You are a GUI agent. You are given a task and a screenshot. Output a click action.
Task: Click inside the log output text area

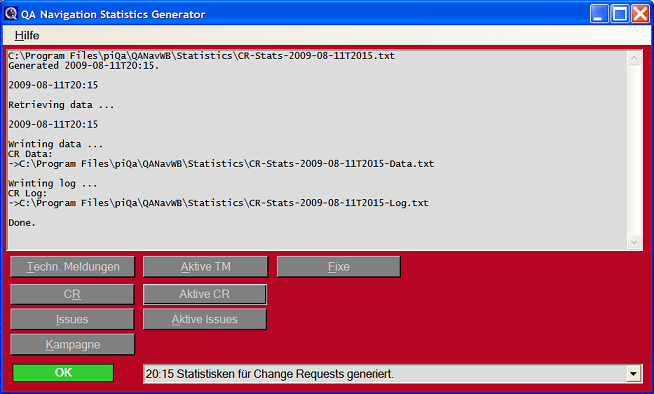pyautogui.click(x=317, y=150)
